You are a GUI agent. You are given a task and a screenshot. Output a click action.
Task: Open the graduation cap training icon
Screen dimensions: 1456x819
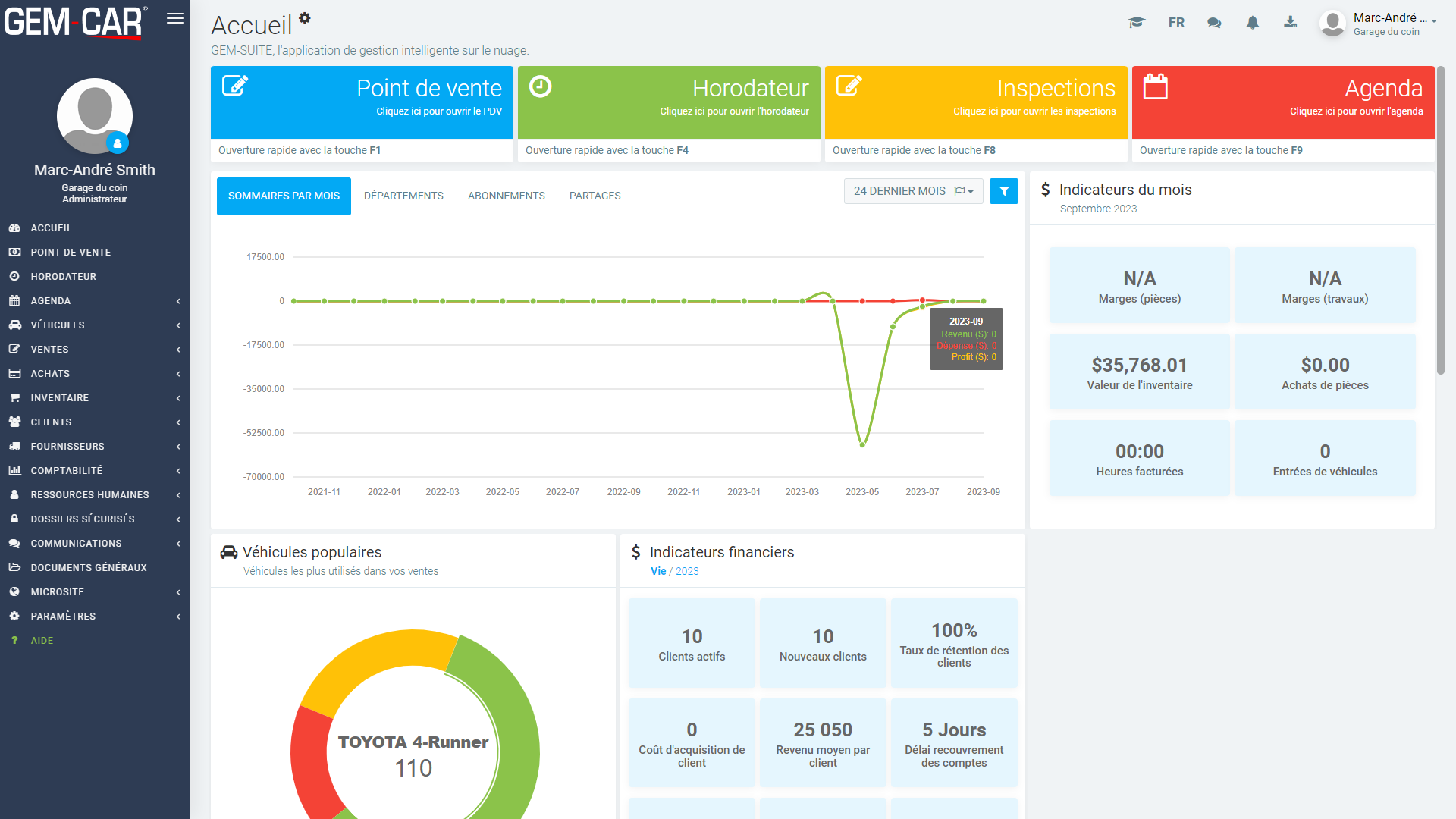click(x=1136, y=23)
